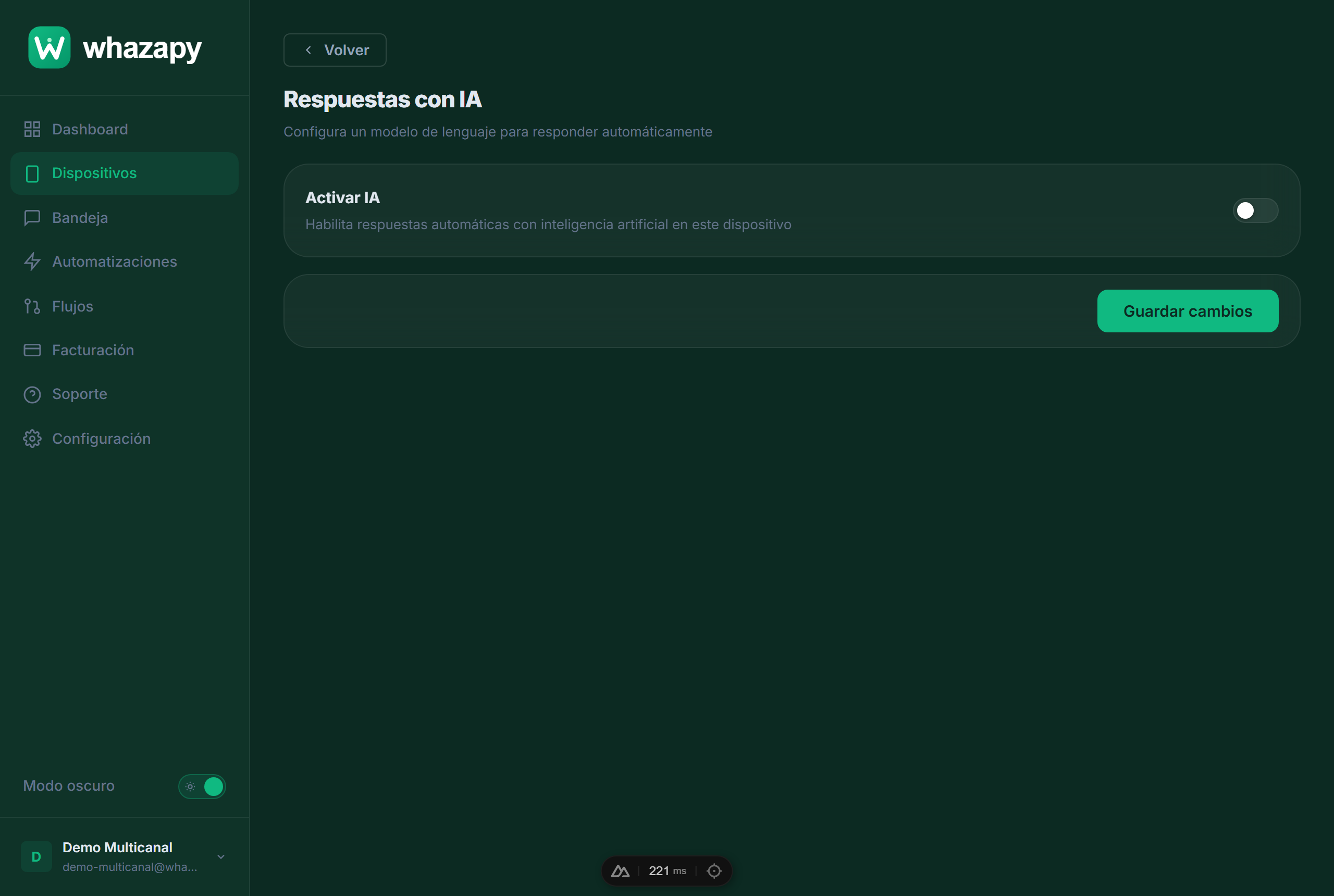Screen dimensions: 1334x896
Task: Click the Bandeja chat bubble icon
Action: (32, 218)
